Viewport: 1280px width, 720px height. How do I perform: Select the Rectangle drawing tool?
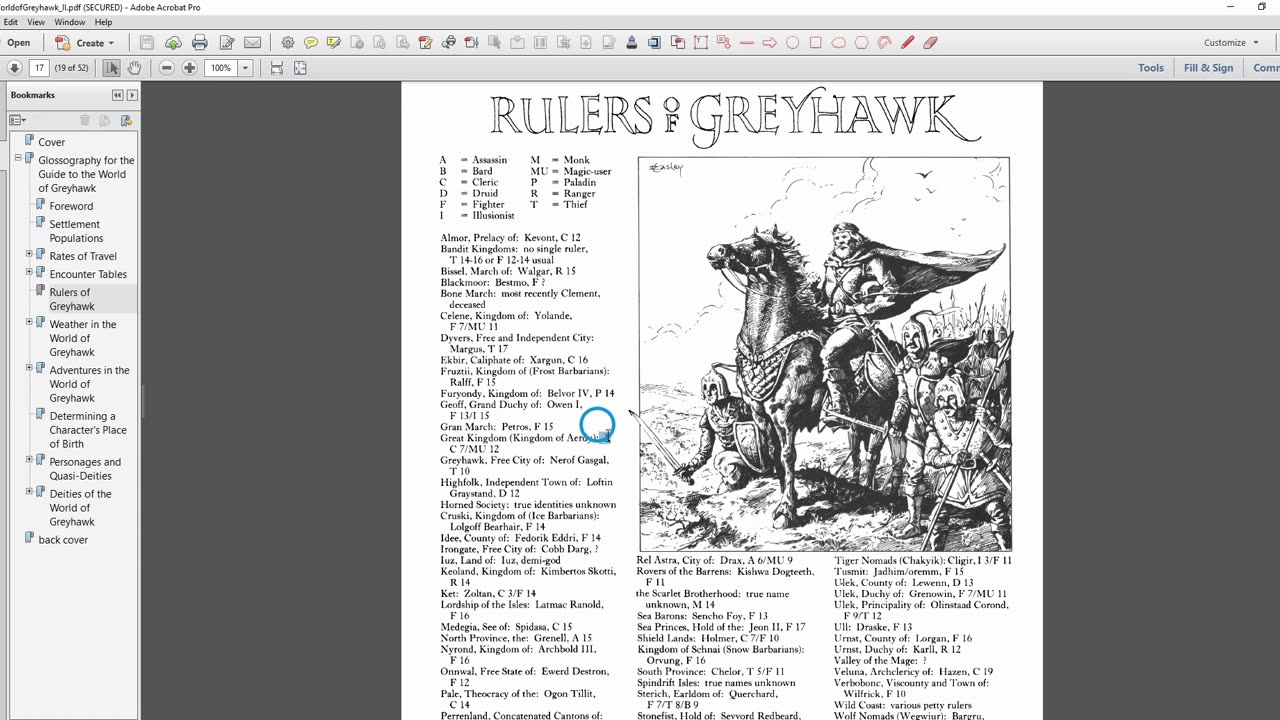pos(816,43)
